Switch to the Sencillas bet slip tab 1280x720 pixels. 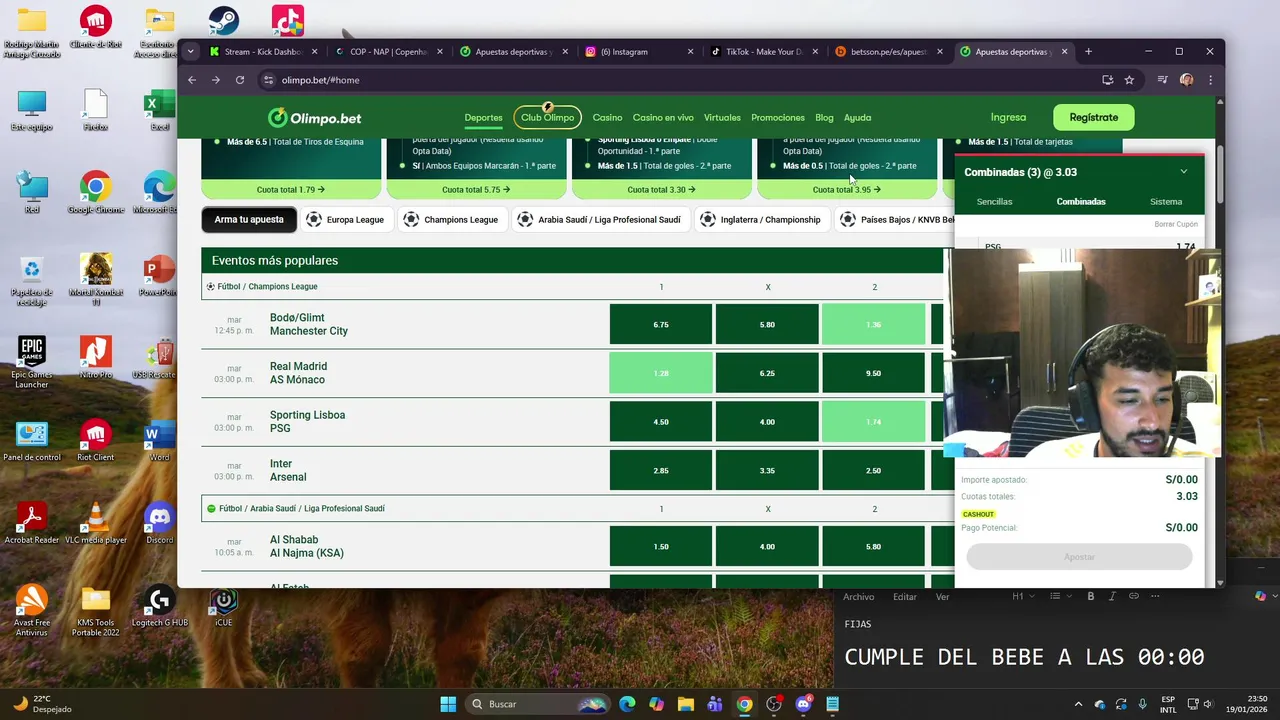pos(994,202)
